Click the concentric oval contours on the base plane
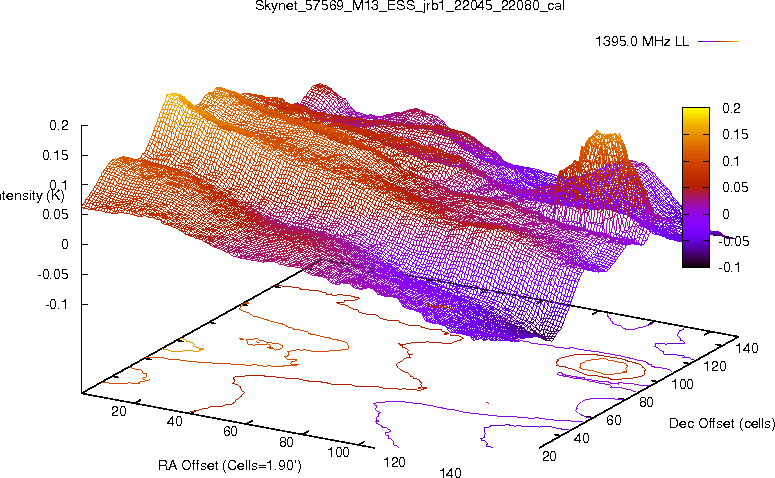This screenshot has height=478, width=775. point(601,367)
